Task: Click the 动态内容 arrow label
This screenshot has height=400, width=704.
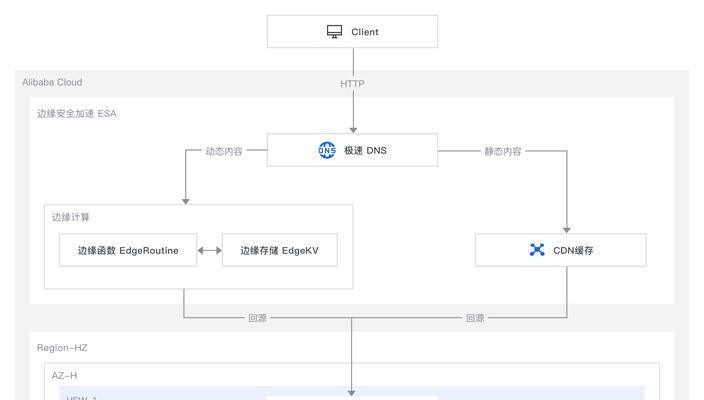Action: click(x=224, y=151)
